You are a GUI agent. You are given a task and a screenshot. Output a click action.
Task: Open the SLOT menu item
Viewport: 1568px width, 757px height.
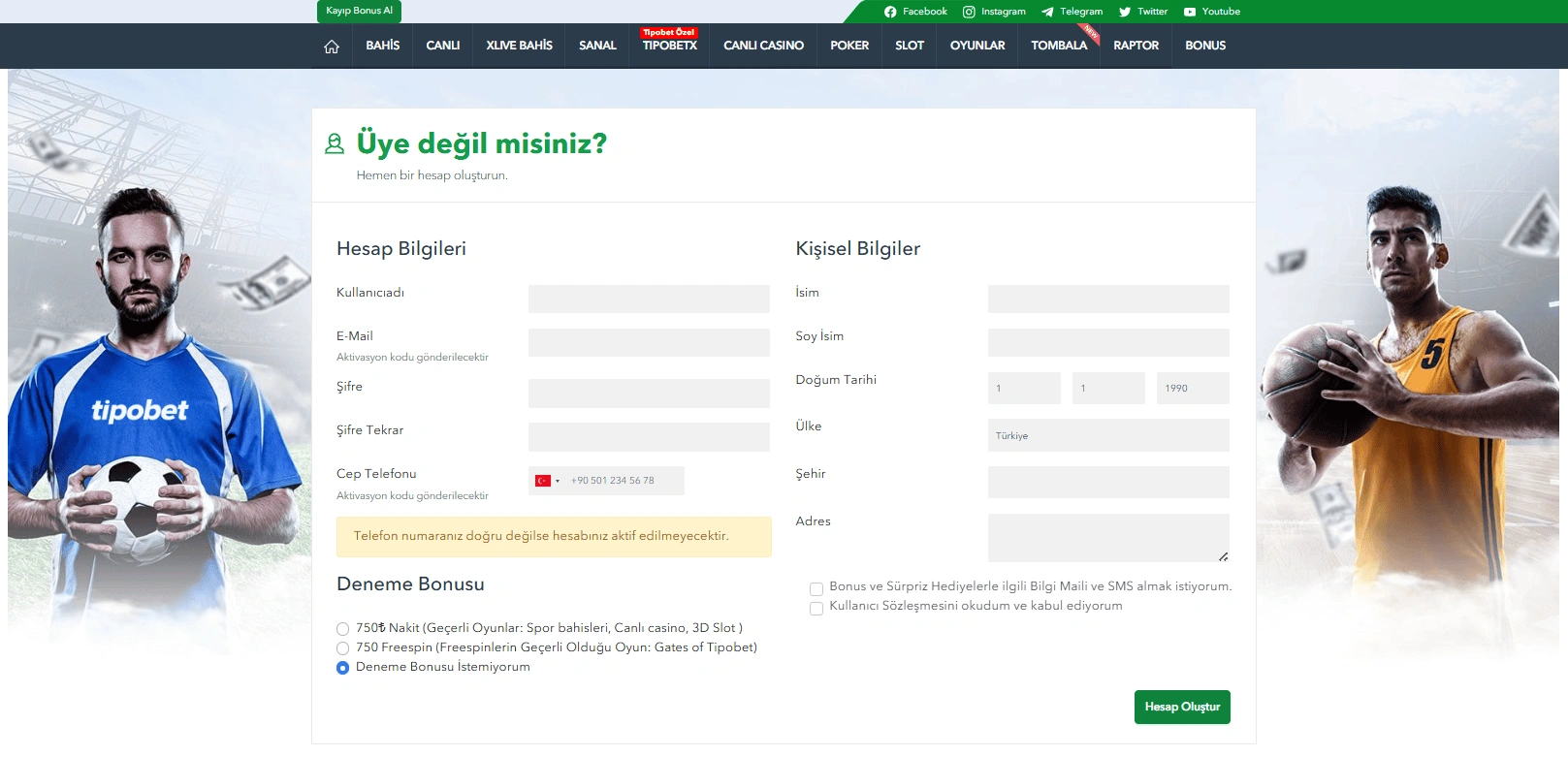tap(910, 46)
